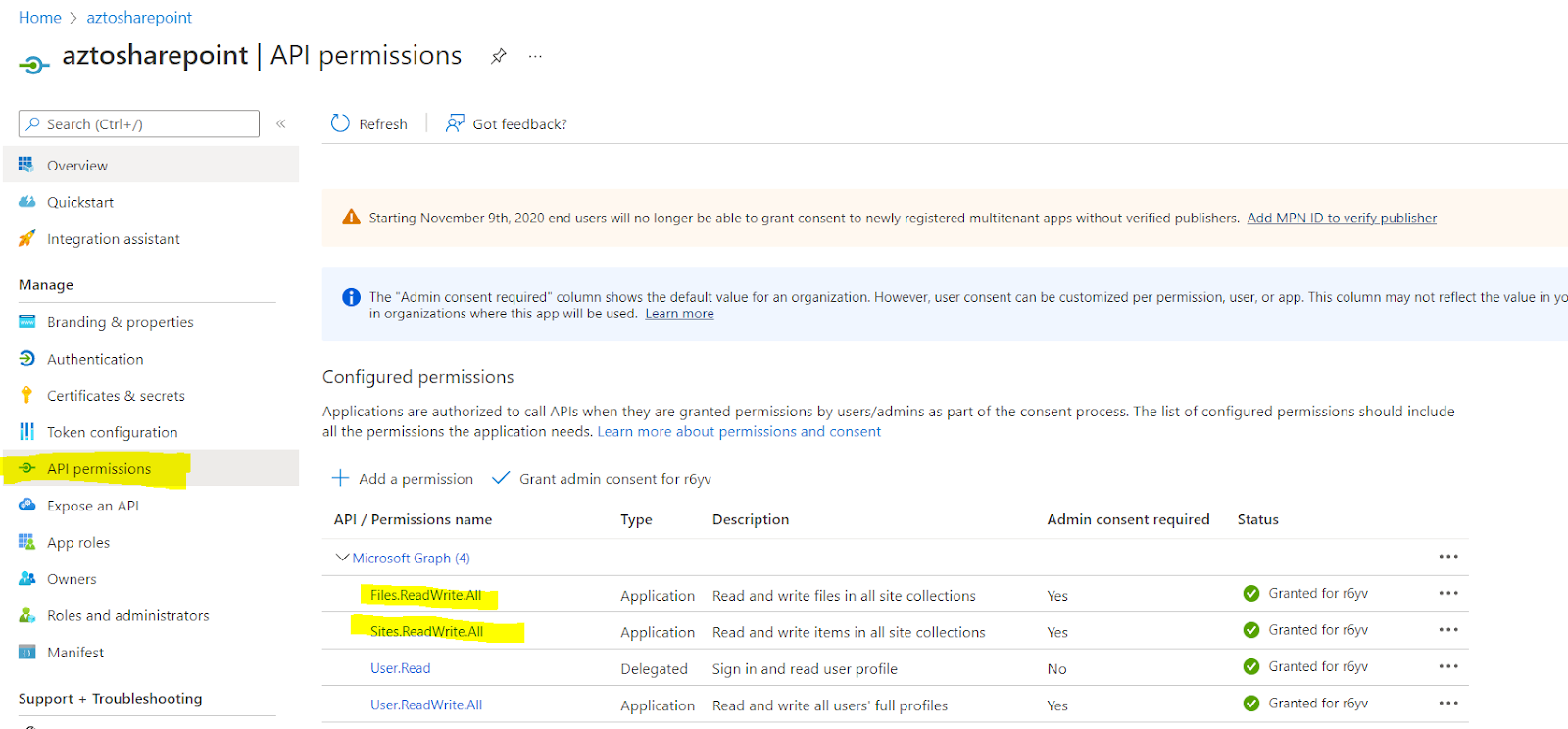Open ellipsis menu for Microsoft Graph row
1568x729 pixels.
point(1448,557)
